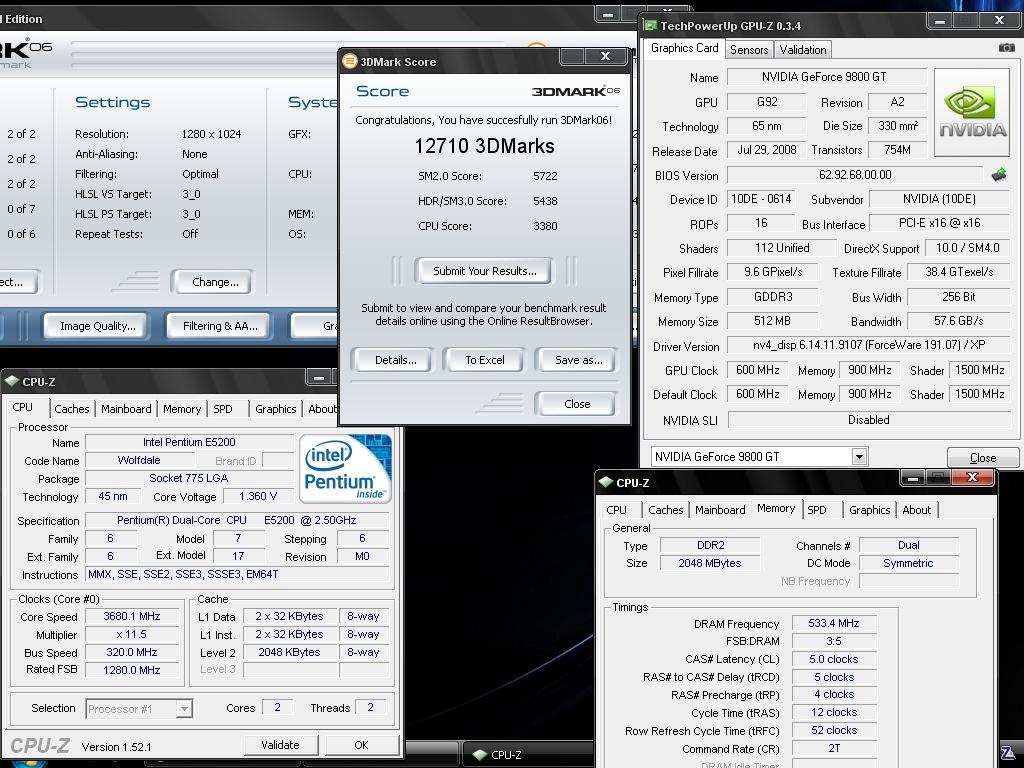Click the CPU name Intel Pentium E5200
This screenshot has height=768, width=1024.
pyautogui.click(x=189, y=442)
